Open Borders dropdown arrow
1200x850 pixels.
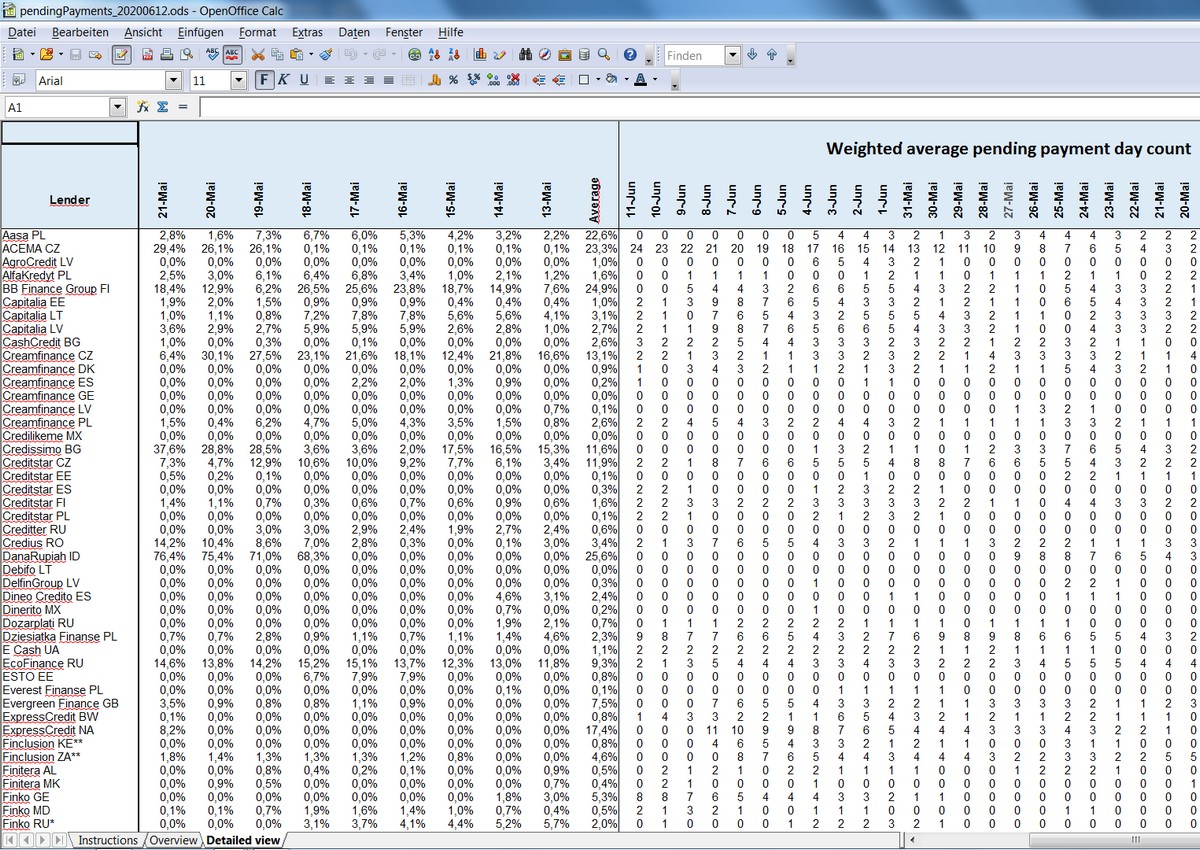(598, 80)
